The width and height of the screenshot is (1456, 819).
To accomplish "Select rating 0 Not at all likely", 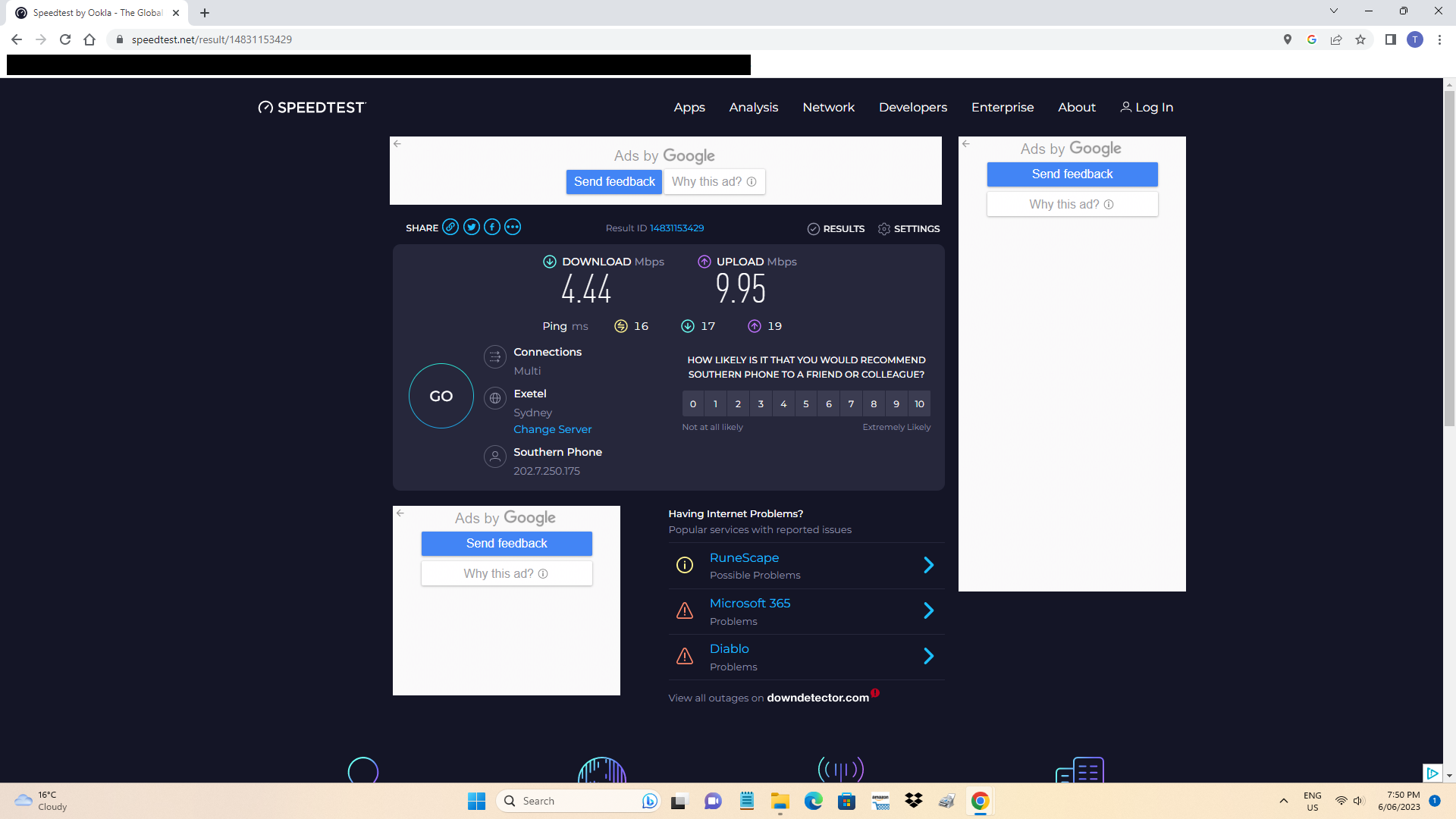I will 692,403.
